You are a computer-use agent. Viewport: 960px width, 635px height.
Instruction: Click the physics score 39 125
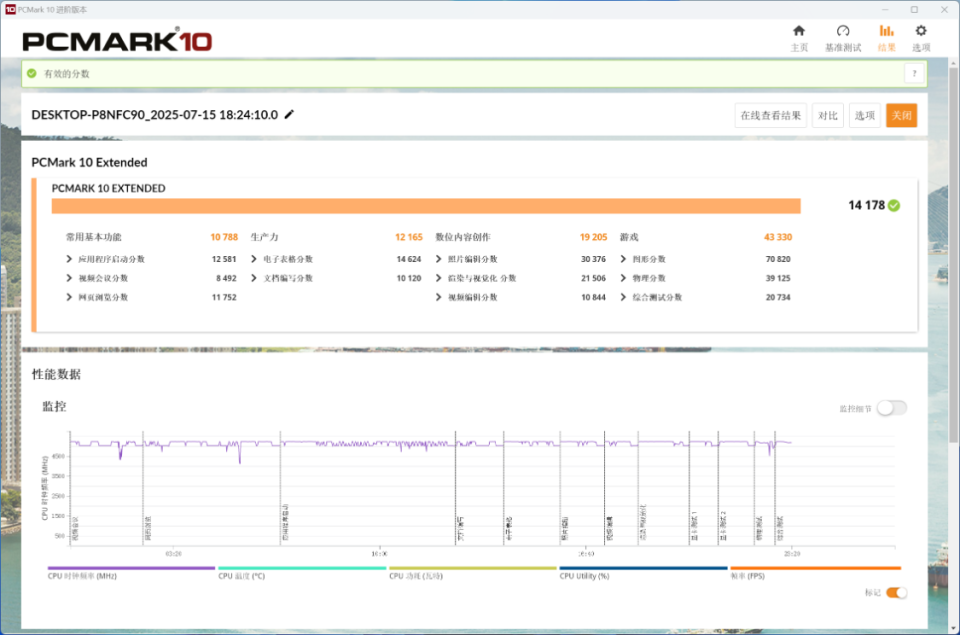click(778, 278)
